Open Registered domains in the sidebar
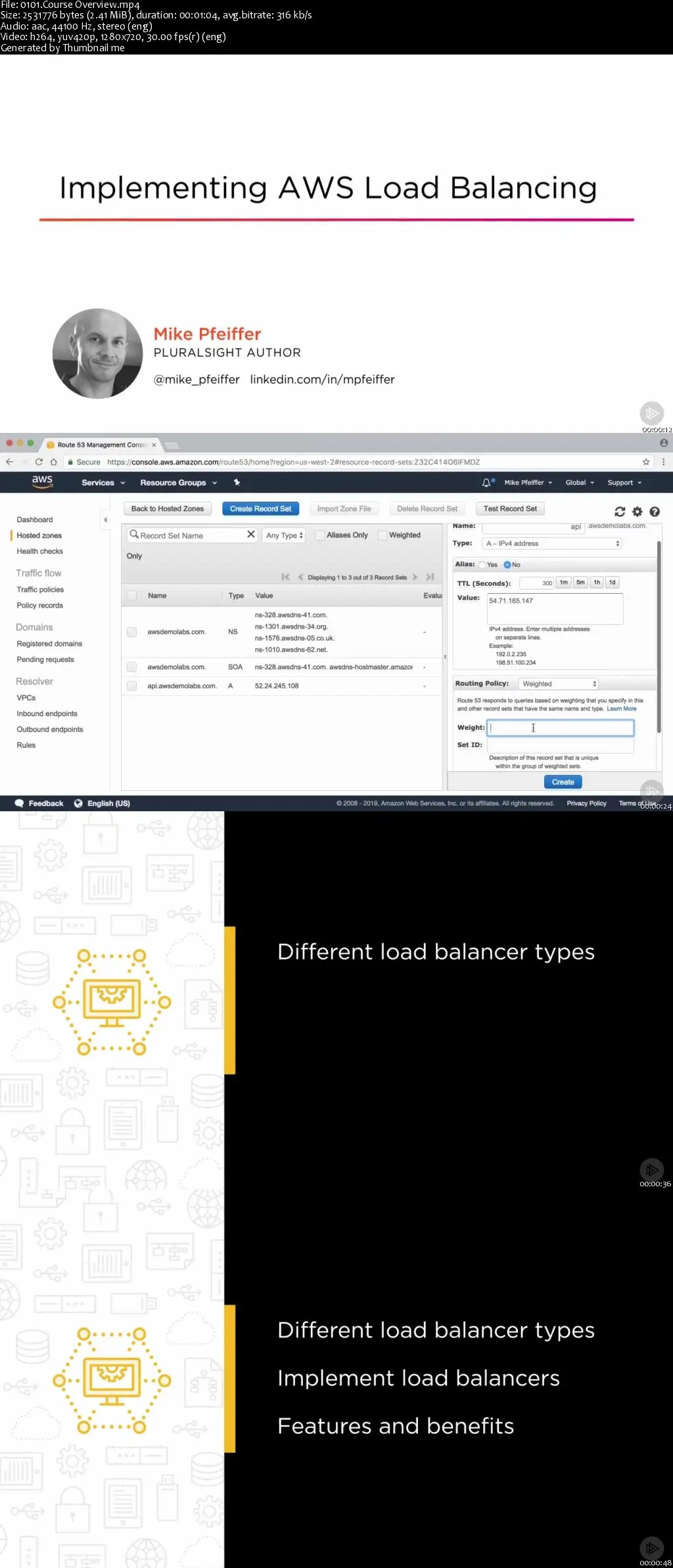The width and height of the screenshot is (673, 1568). pyautogui.click(x=49, y=644)
